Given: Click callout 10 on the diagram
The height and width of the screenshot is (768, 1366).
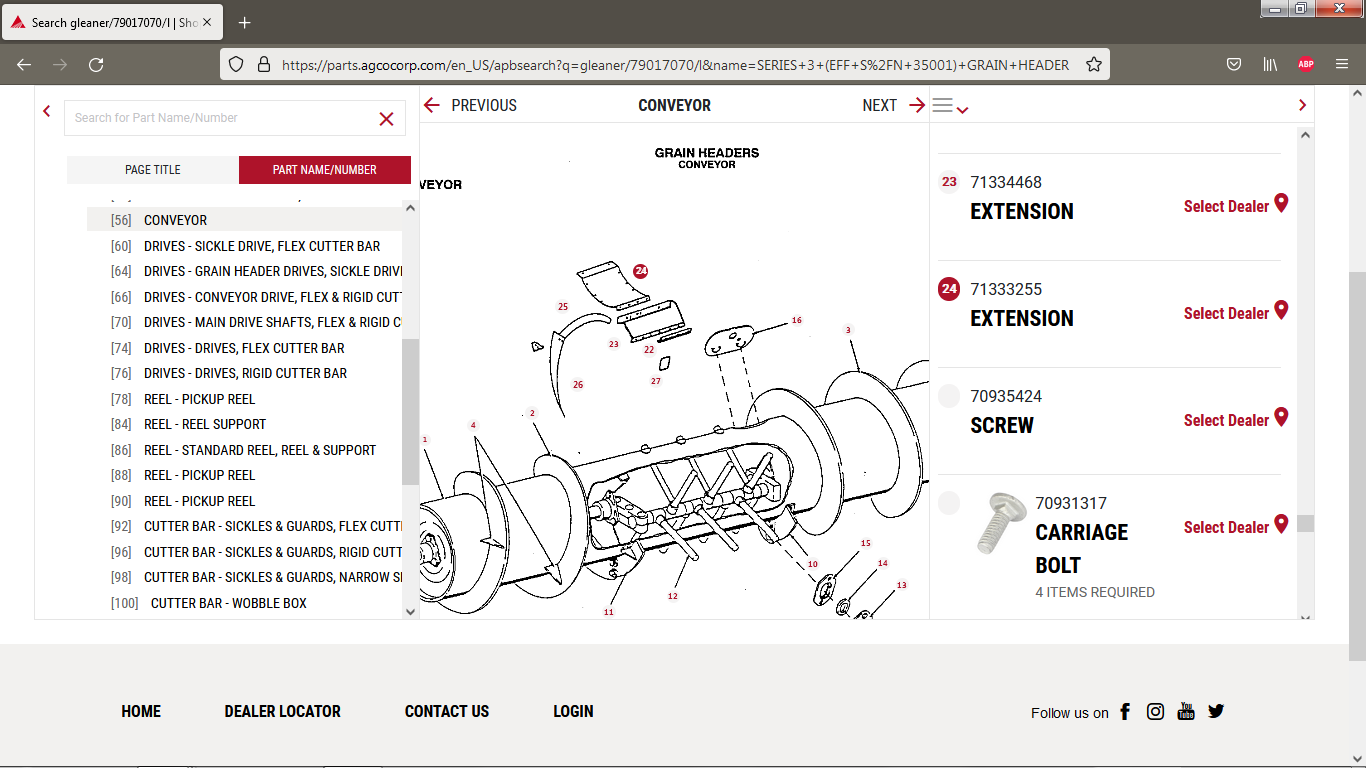Looking at the screenshot, I should point(813,565).
